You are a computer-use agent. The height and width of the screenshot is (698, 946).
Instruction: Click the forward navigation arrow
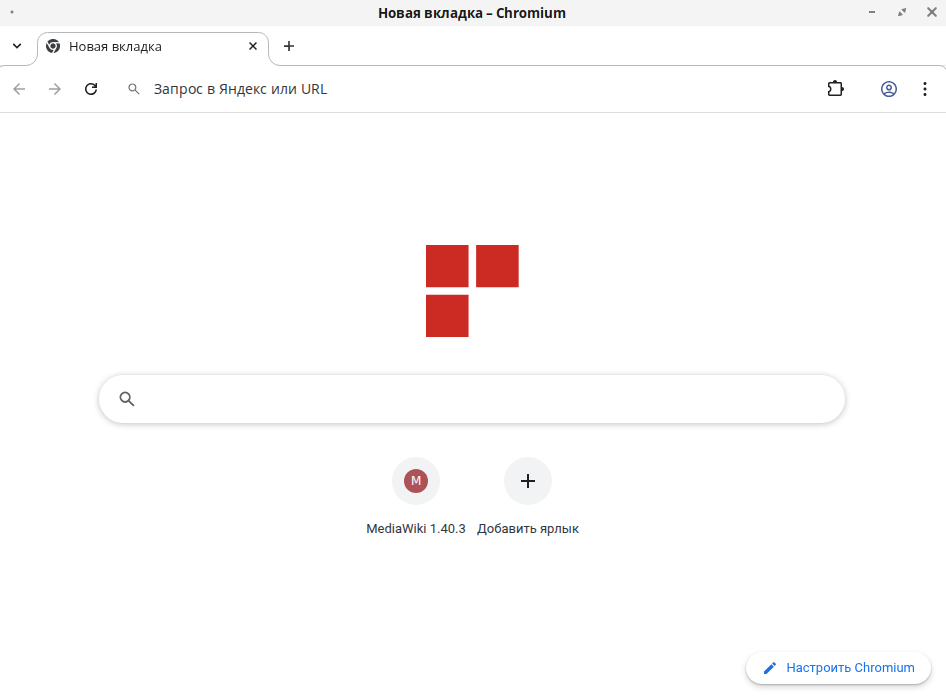(x=55, y=89)
